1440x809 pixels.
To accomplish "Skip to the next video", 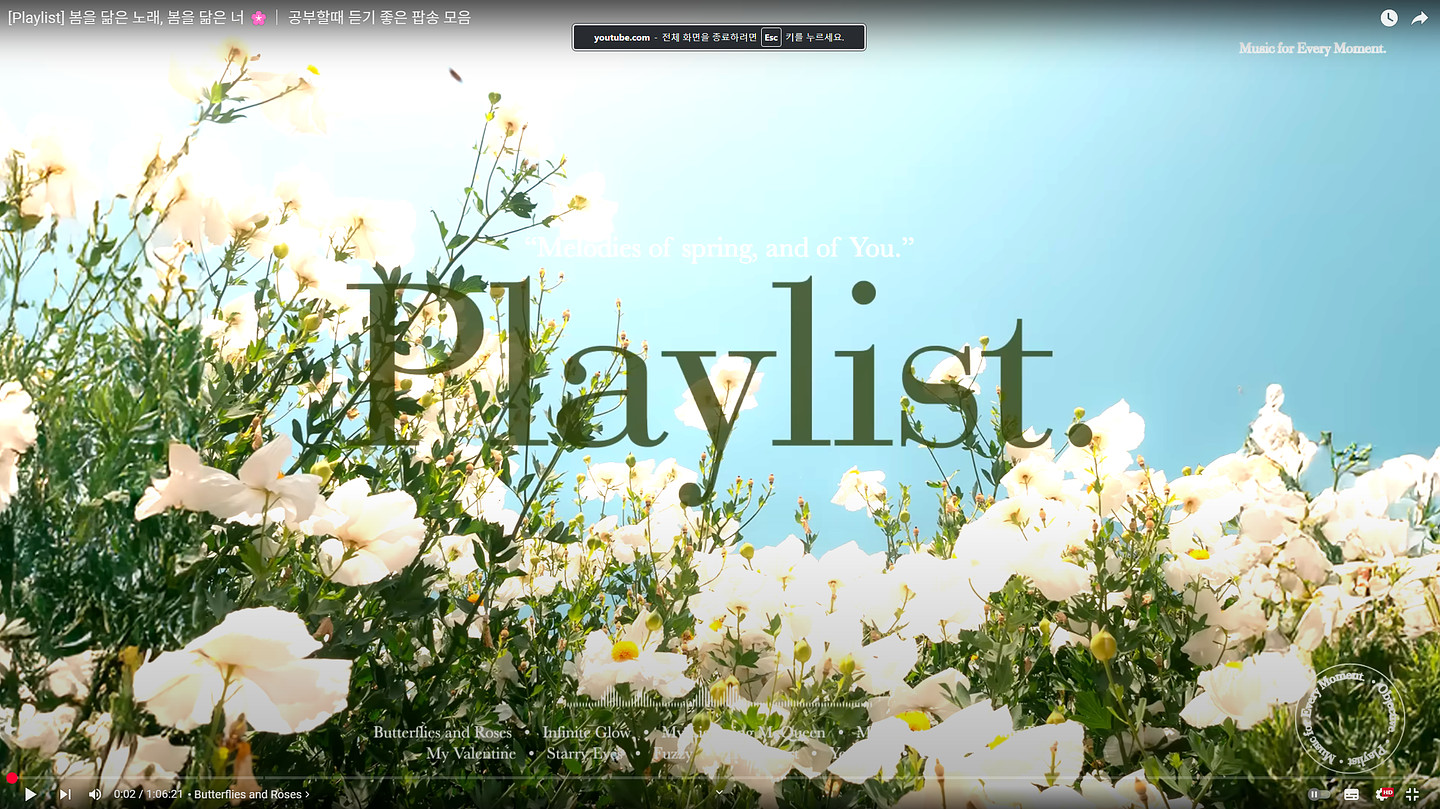I will (x=65, y=794).
